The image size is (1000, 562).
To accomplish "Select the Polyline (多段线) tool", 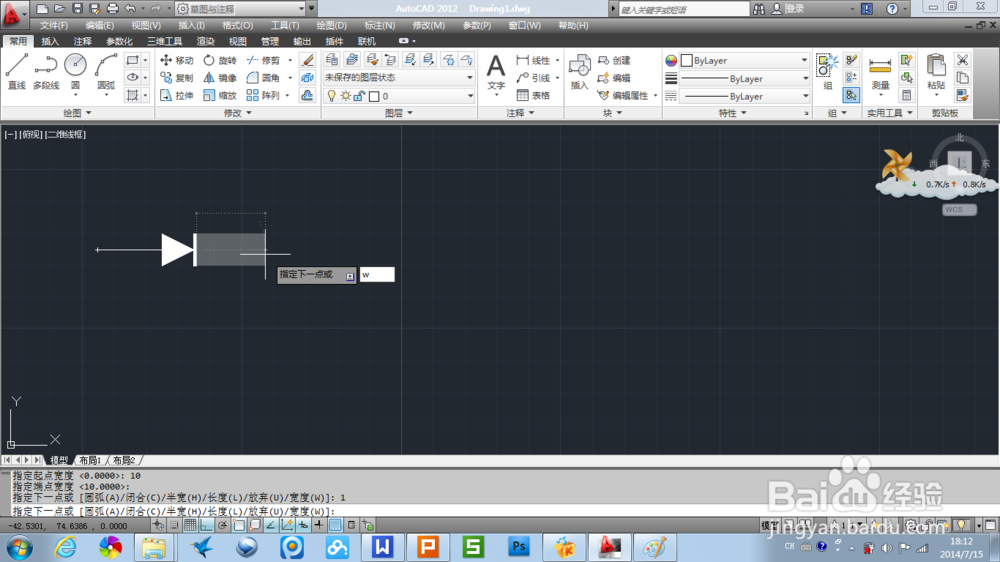I will coord(46,71).
